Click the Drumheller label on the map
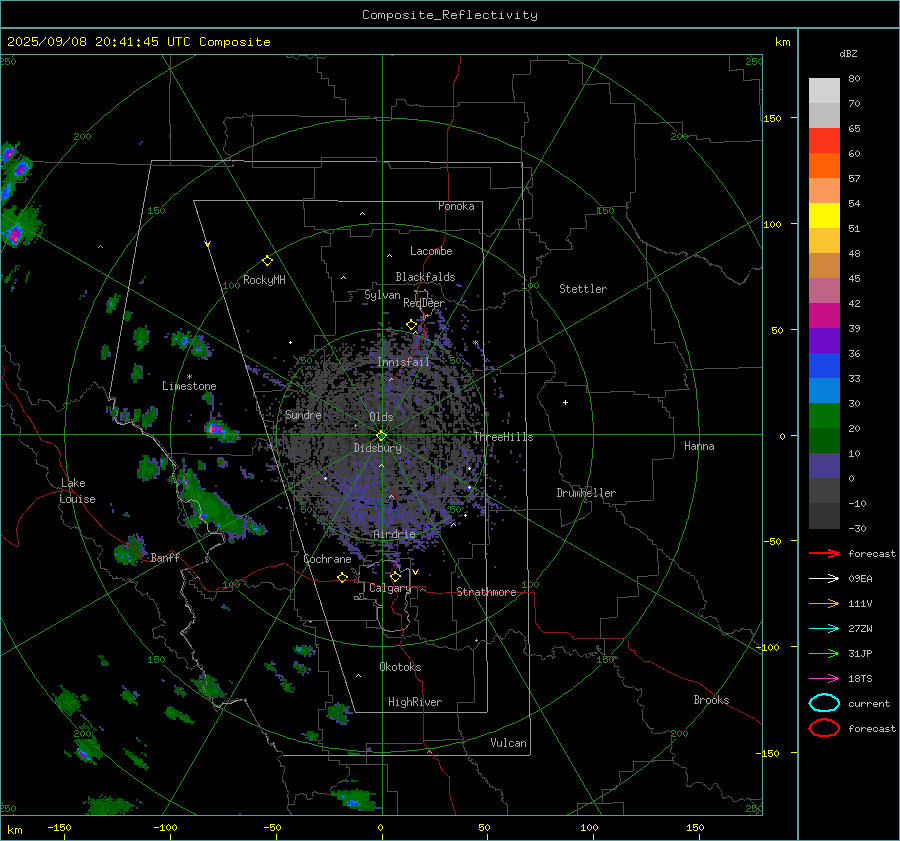This screenshot has width=900, height=841. pos(586,493)
